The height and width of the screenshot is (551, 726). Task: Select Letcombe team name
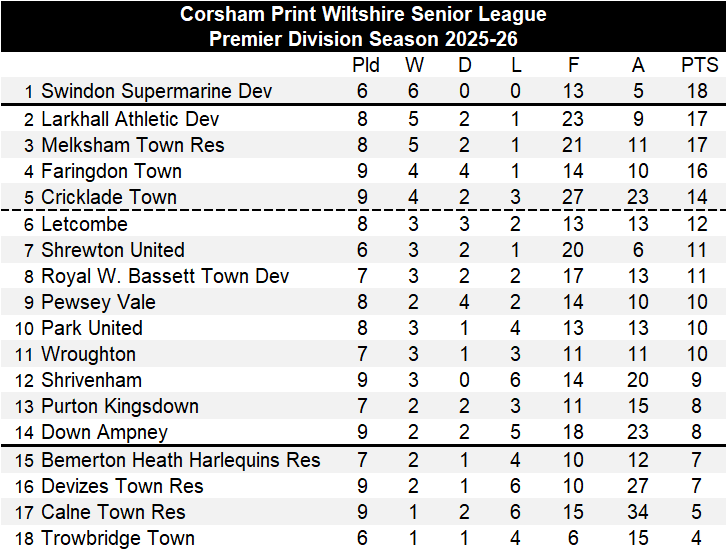(x=84, y=224)
